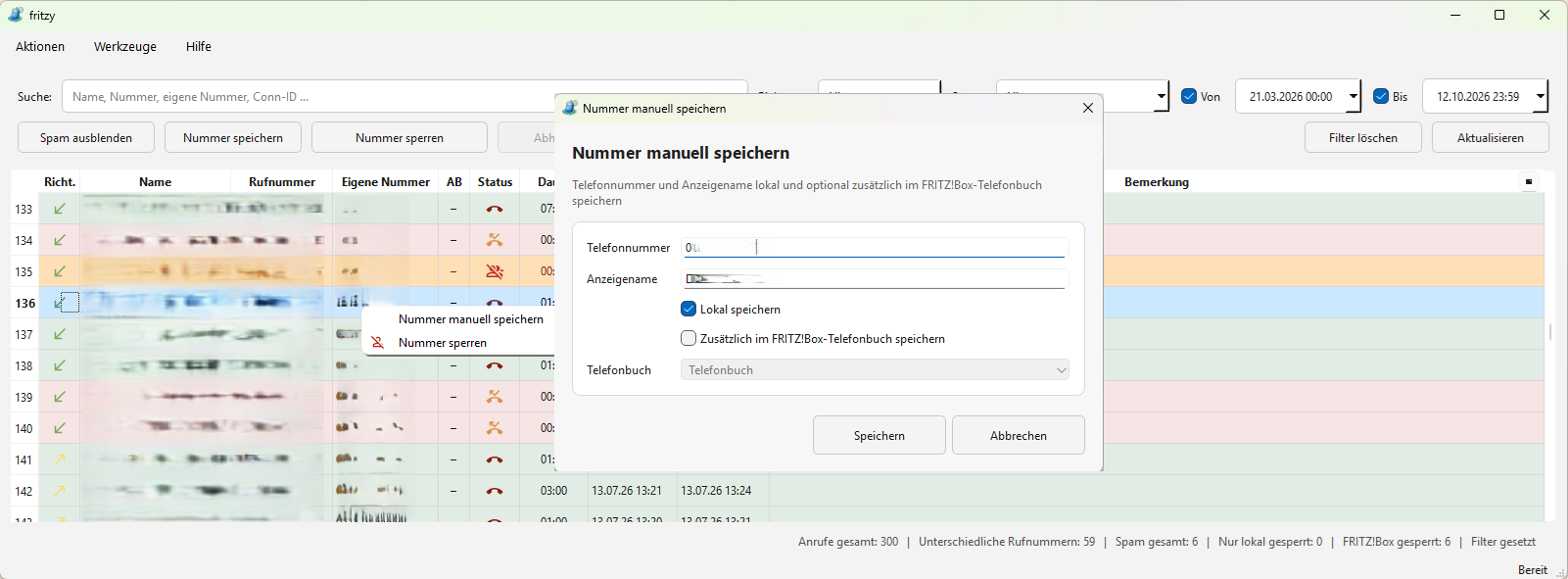Viewport: 1568px width, 579px height.
Task: Toggle the Von date filter checkbox
Action: tap(1189, 96)
